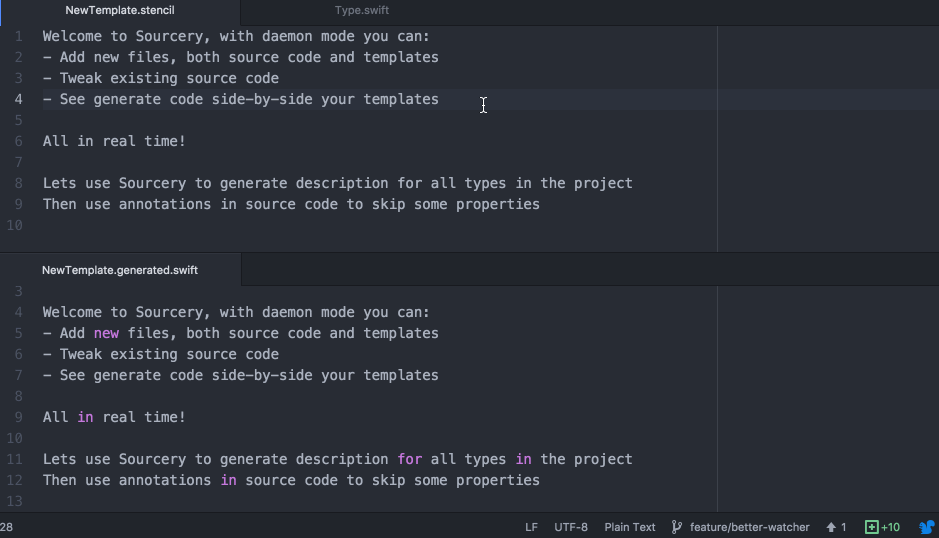Screen dimensions: 939x538
Task: Click the git branch icon in status bar
Action: (x=677, y=527)
